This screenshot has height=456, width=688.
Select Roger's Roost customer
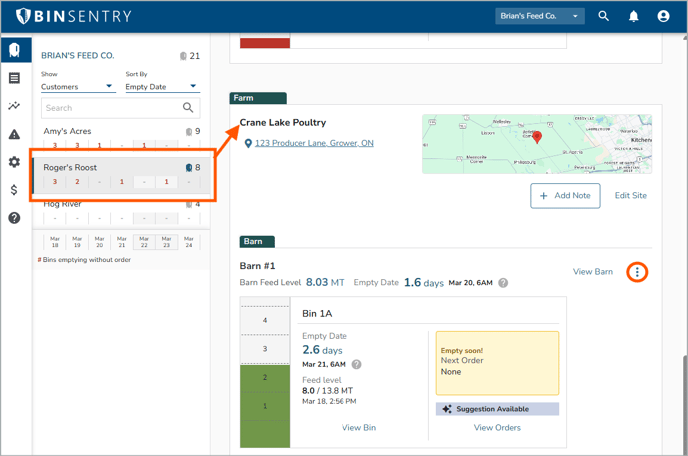(122, 176)
